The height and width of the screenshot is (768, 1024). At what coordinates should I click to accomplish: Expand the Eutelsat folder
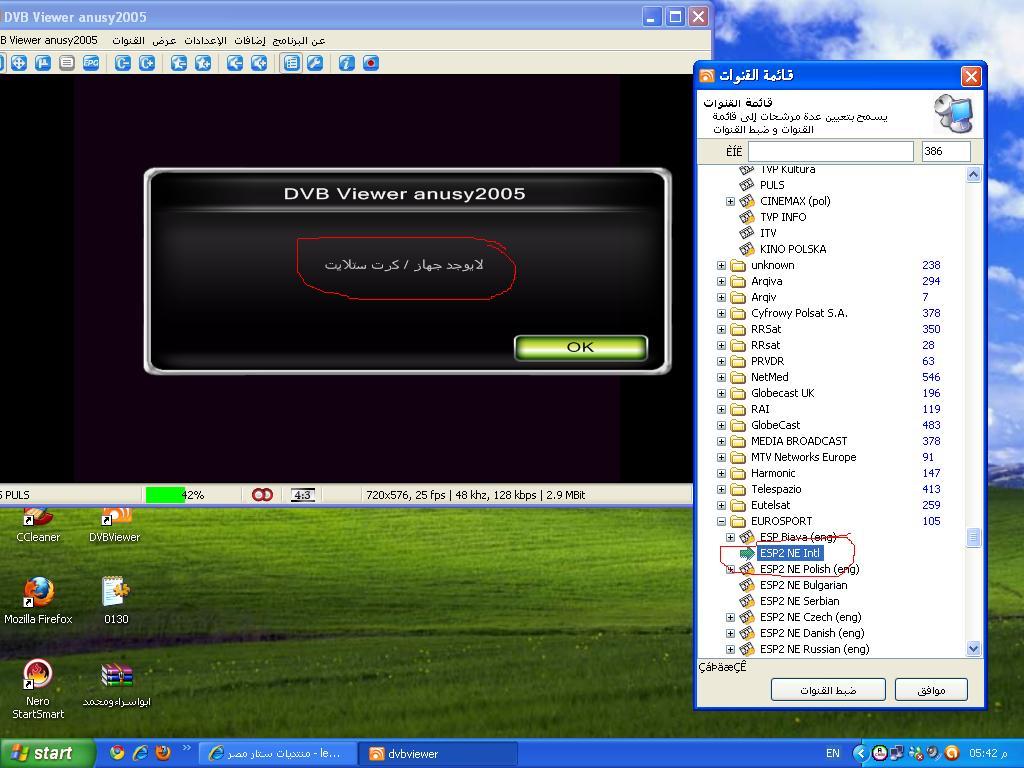[x=721, y=505]
